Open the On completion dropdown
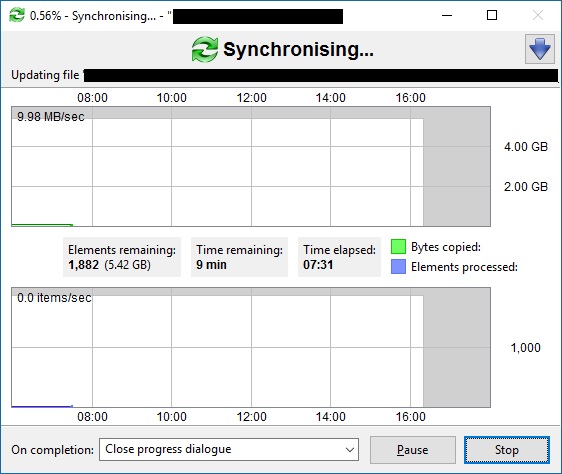Viewport: 562px width, 474px height. point(229,449)
